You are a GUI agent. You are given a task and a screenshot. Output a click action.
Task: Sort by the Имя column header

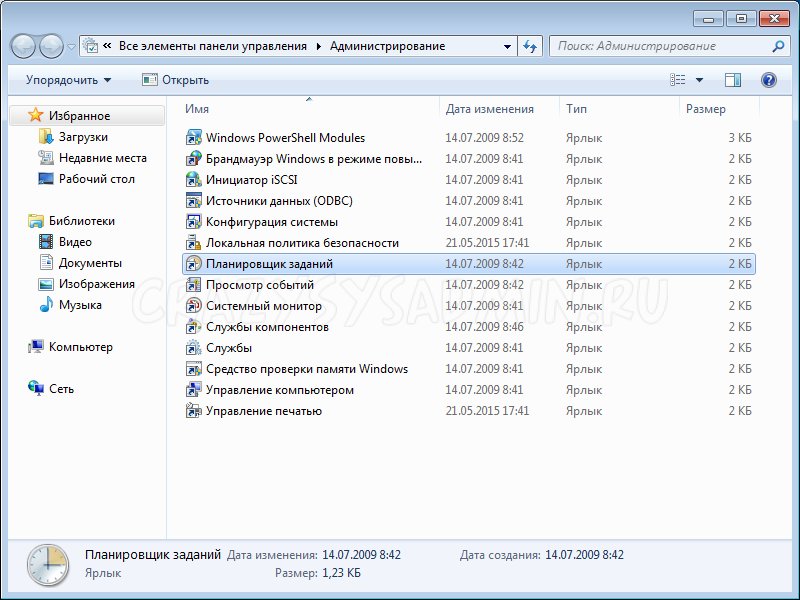coord(197,109)
